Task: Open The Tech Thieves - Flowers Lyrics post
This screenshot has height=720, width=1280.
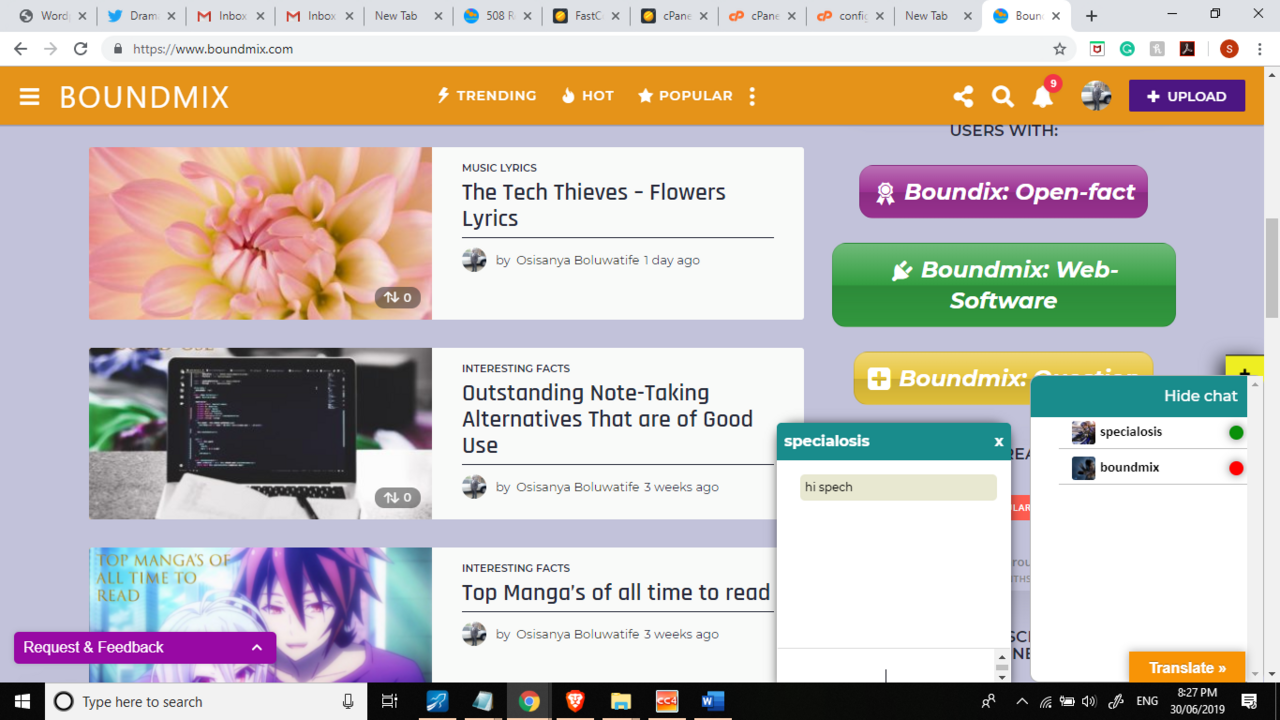Action: click(x=593, y=205)
